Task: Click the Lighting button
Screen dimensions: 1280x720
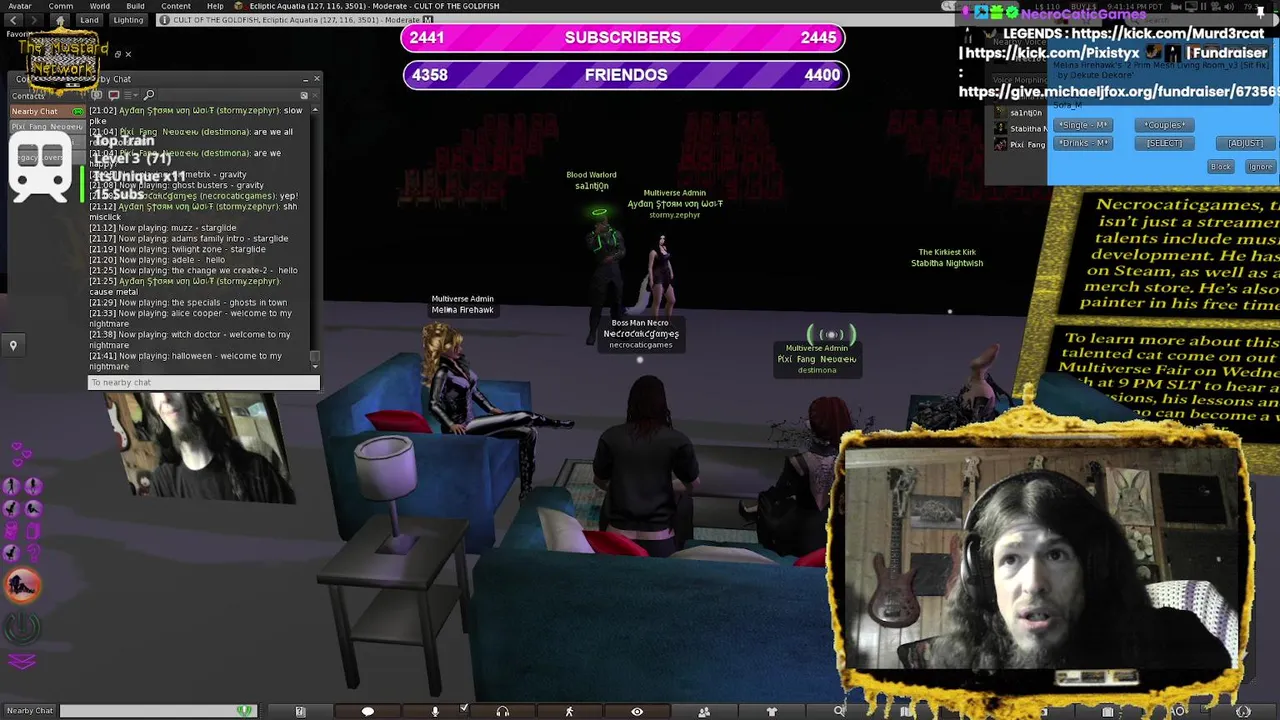Action: pyautogui.click(x=128, y=20)
